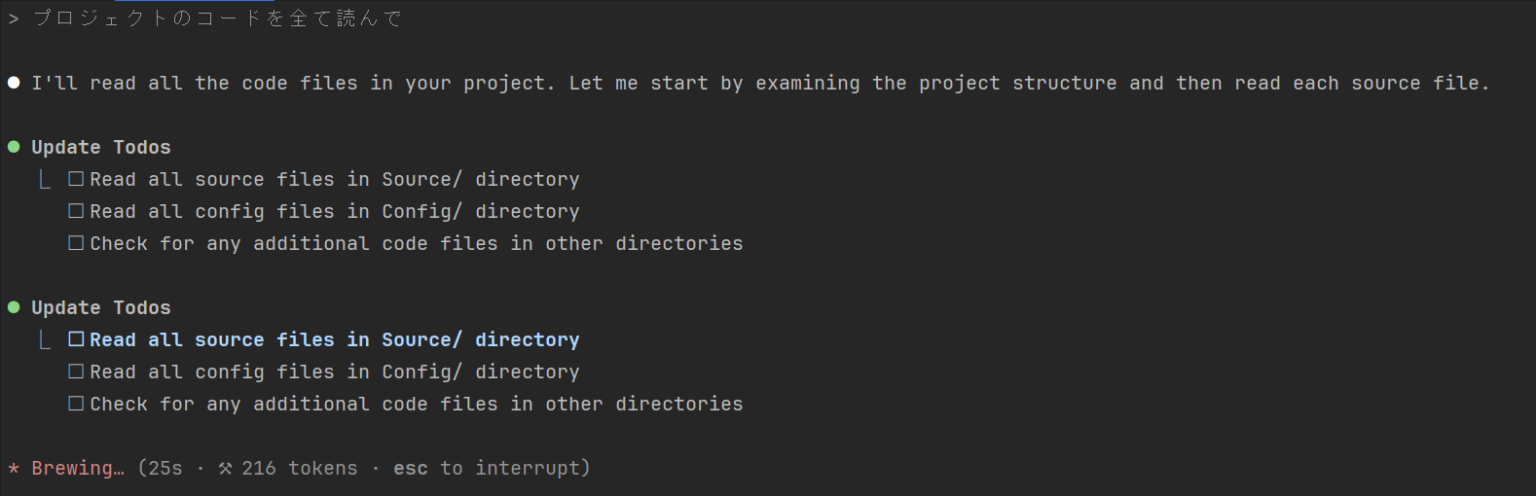Click the green bullet of the first Update Todos
Image resolution: width=1536 pixels, height=496 pixels.
[13, 147]
